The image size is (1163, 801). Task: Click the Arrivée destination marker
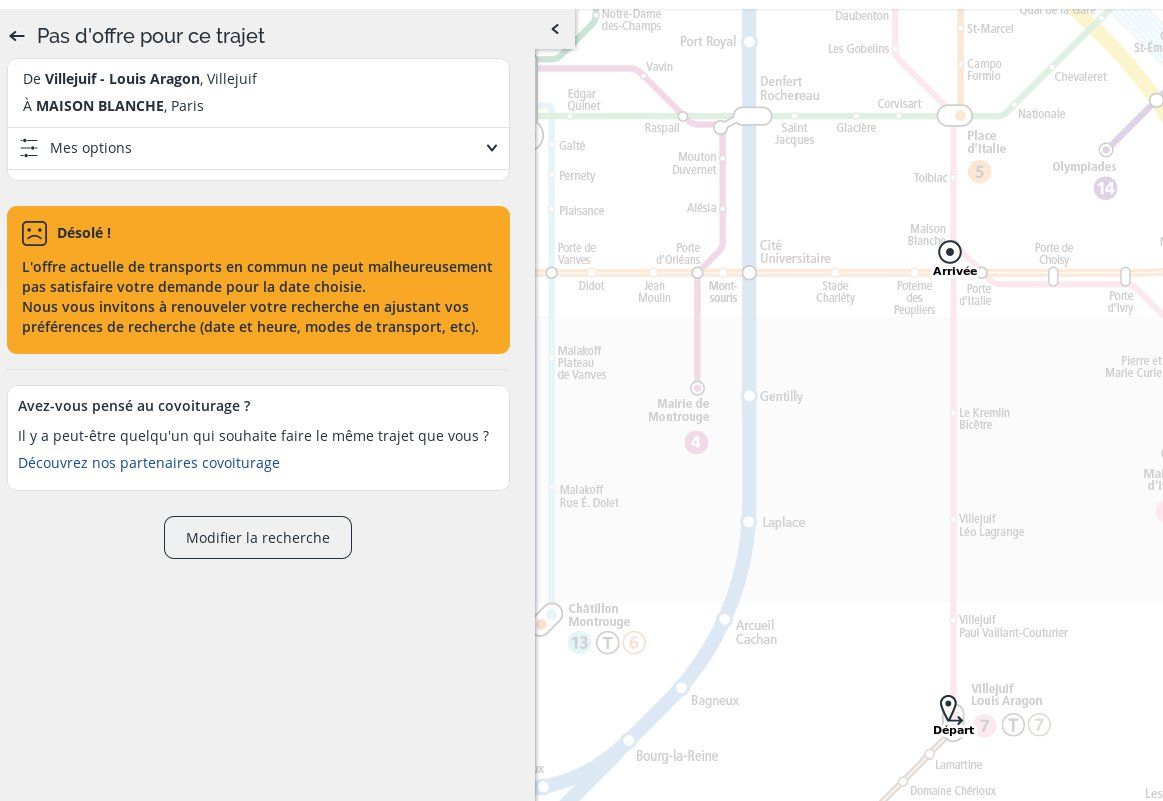coord(950,252)
